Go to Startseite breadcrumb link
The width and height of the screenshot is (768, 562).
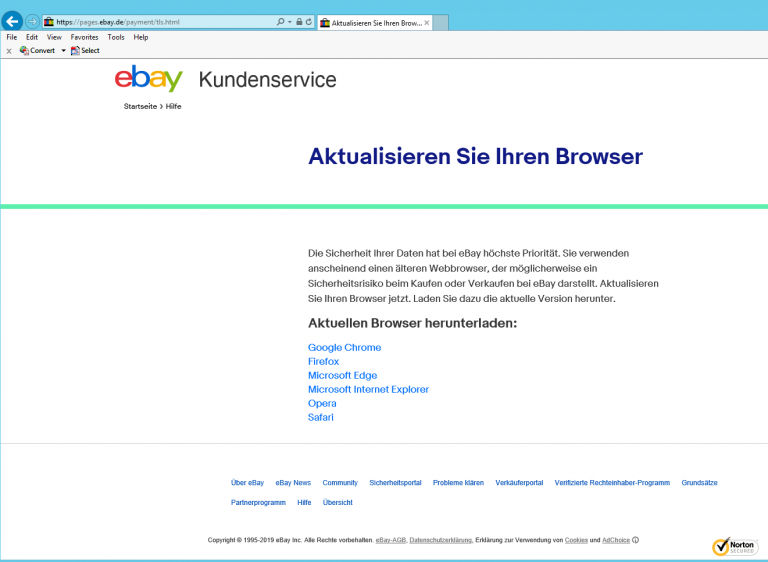tap(140, 106)
